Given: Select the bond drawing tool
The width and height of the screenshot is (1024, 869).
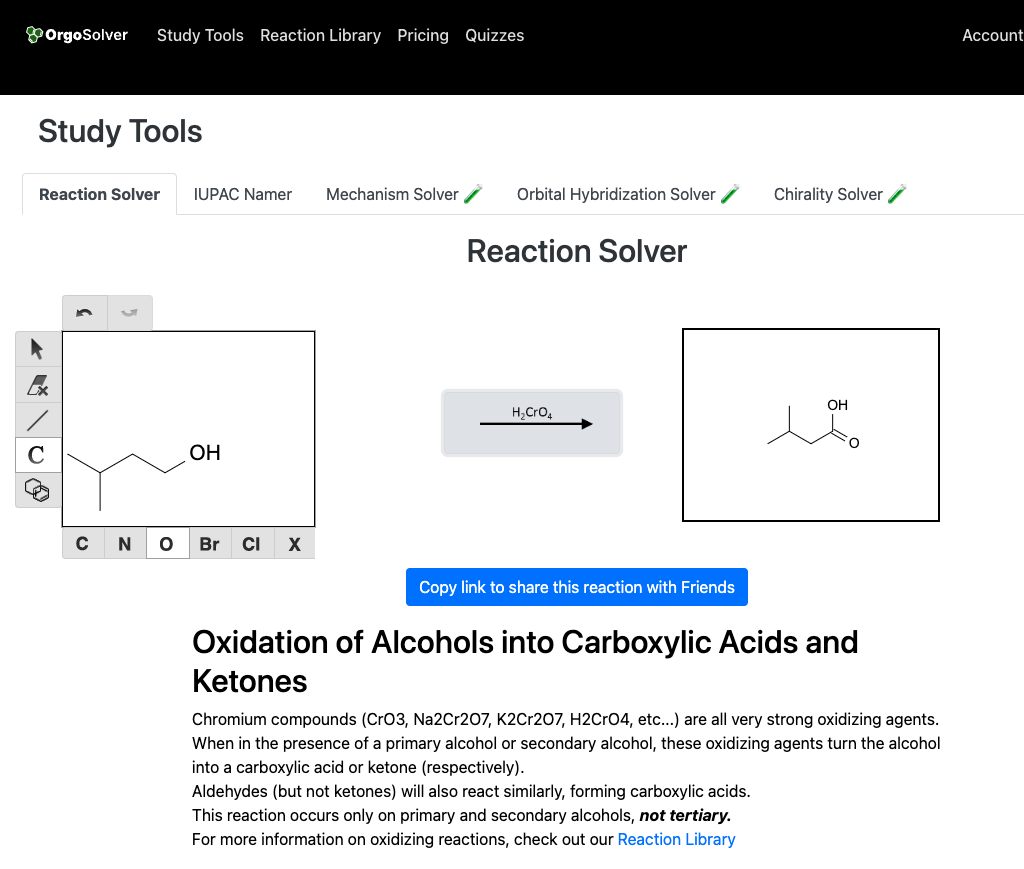Looking at the screenshot, I should [x=36, y=419].
